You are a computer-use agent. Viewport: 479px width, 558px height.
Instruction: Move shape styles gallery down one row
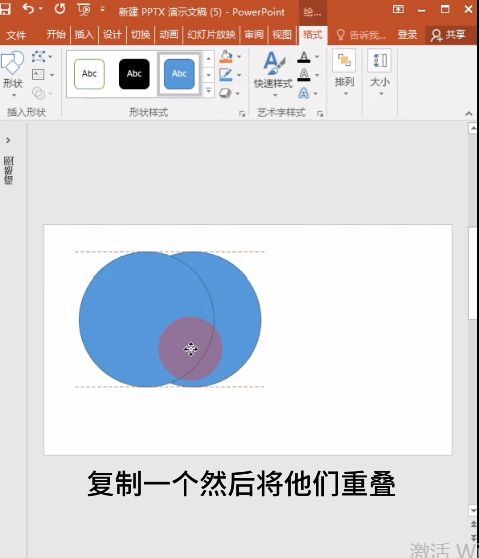coord(209,75)
